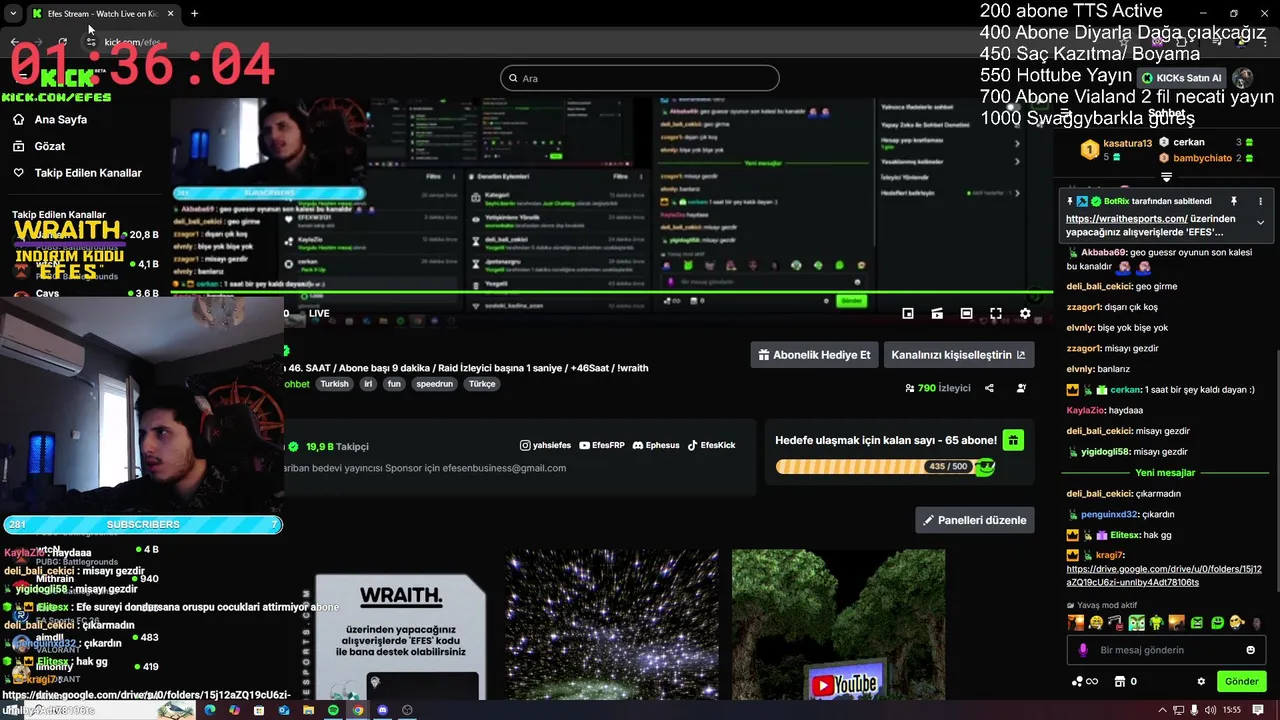
Task: Open chat settings gear icon
Action: 1201,681
